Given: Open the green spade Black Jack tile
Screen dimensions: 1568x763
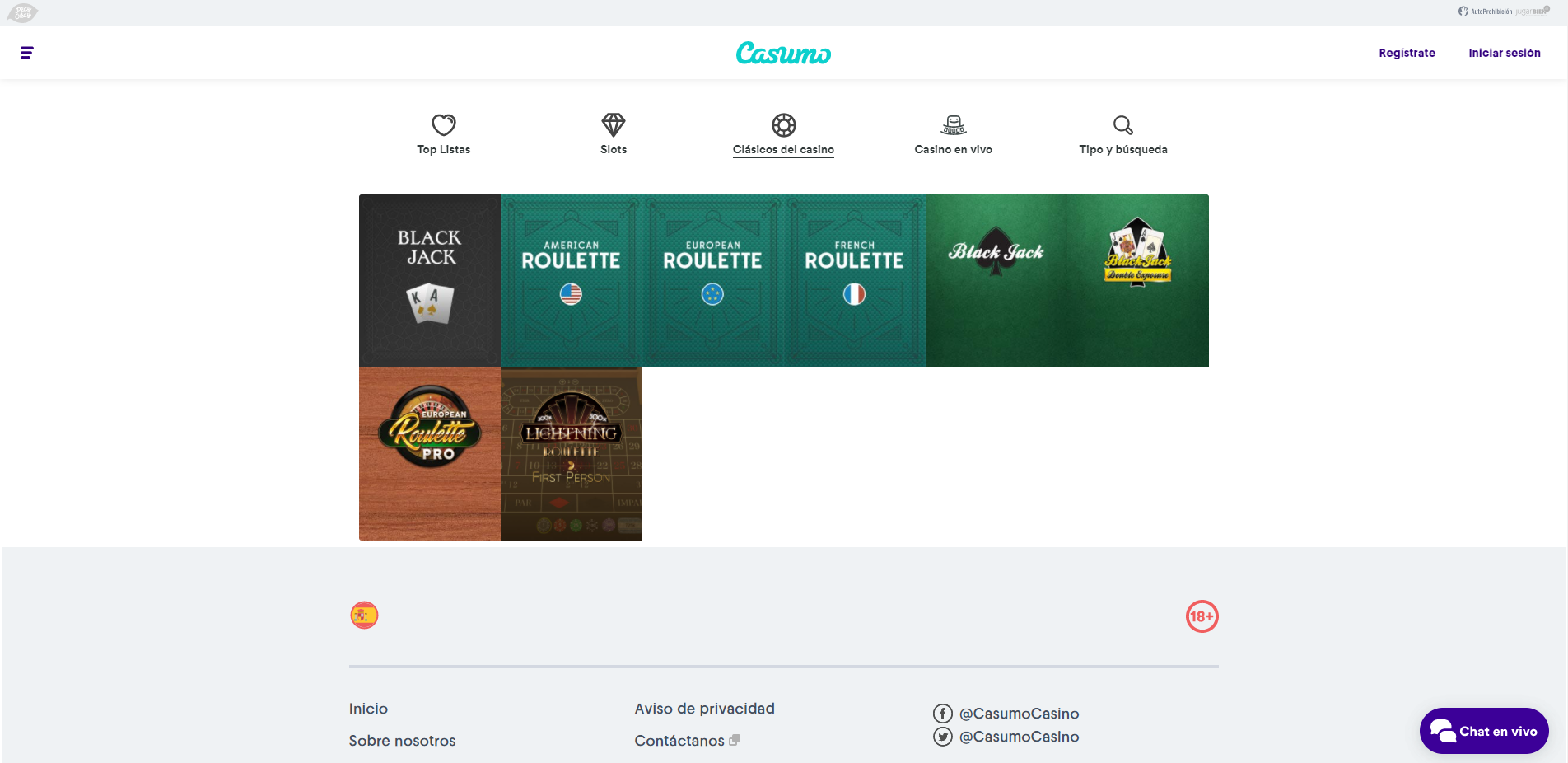Looking at the screenshot, I should (x=996, y=281).
